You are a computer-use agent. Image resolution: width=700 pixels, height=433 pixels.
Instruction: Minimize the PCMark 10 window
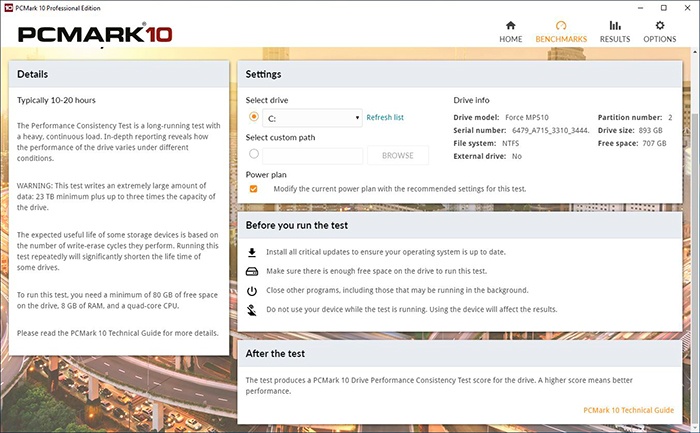coord(641,8)
